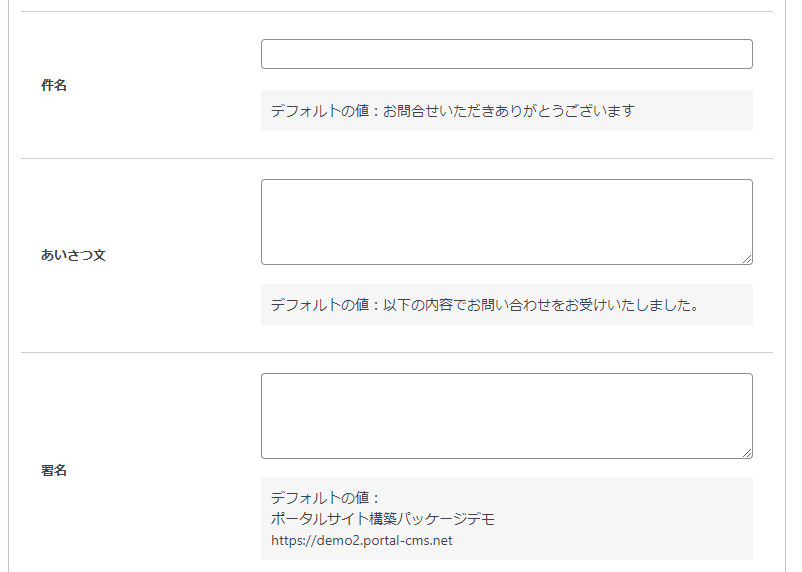Click the あいさつ文 field label
Image resolution: width=802 pixels, height=572 pixels.
coord(73,255)
